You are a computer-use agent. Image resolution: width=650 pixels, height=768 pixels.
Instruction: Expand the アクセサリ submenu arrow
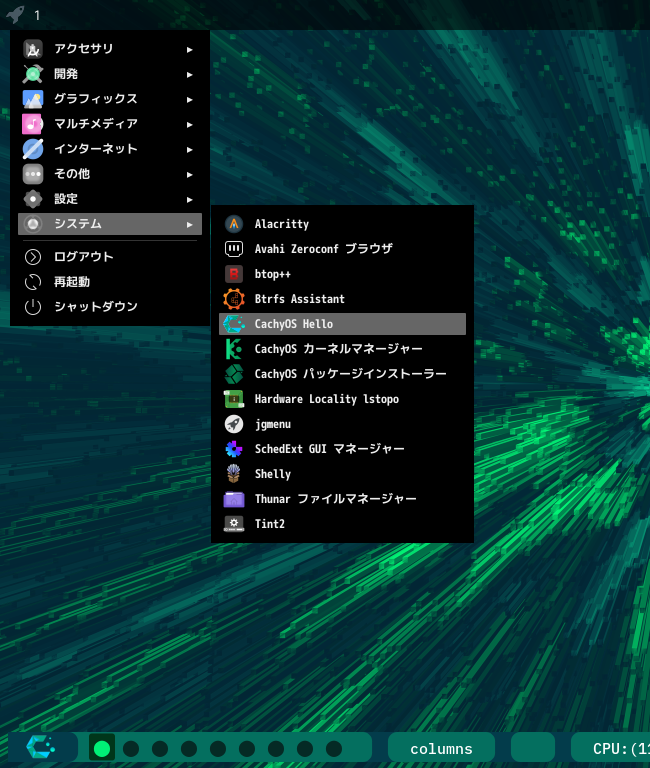[x=190, y=49]
